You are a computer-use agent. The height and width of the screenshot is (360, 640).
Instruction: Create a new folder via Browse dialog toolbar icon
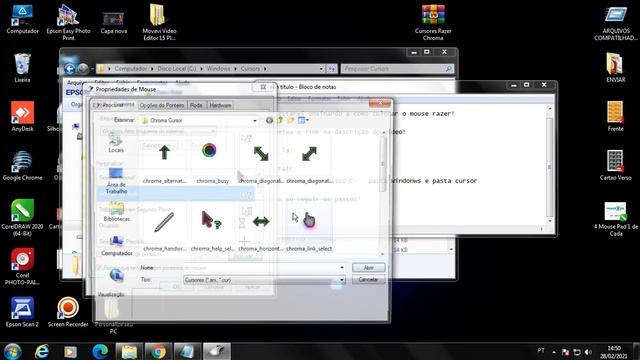click(291, 120)
